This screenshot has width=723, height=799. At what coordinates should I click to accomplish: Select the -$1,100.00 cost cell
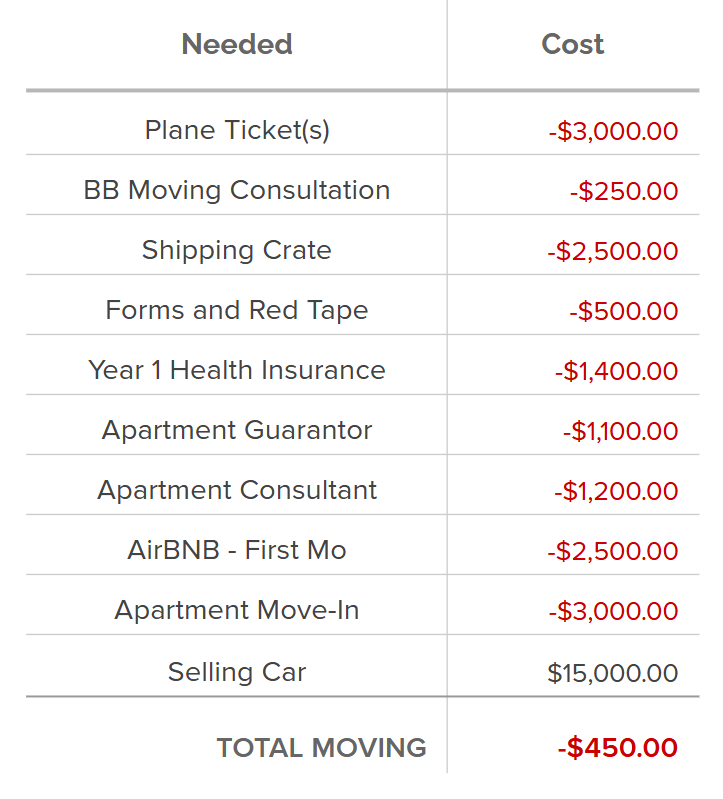tap(620, 431)
